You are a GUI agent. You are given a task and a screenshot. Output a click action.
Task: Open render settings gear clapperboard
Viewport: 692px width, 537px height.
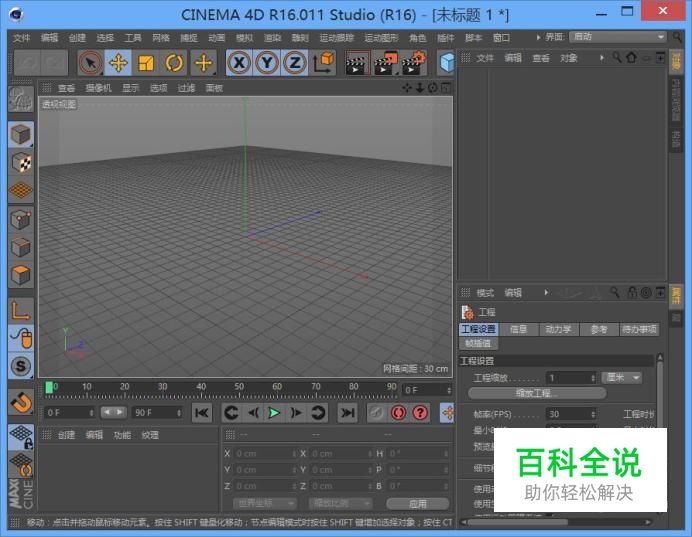click(x=414, y=63)
